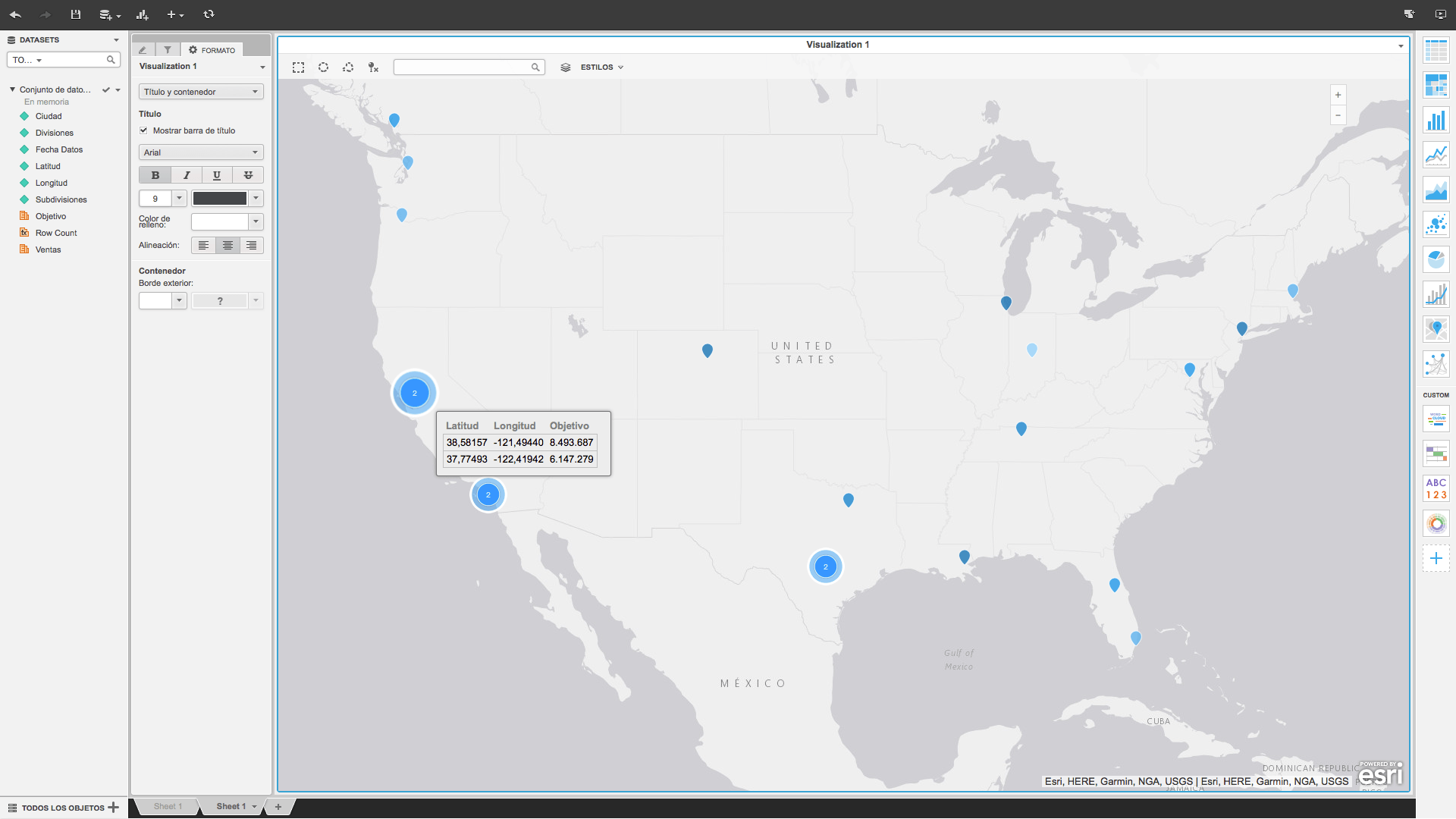1456x819 pixels.
Task: Choose the Bubble Chart visualization in gallery
Action: [1436, 225]
